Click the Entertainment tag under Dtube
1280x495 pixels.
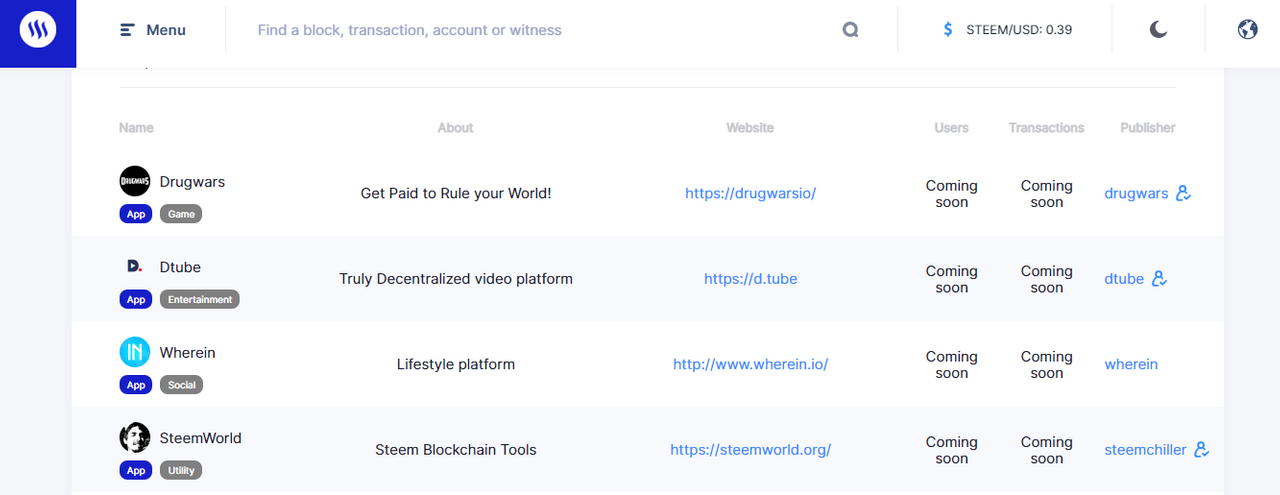(x=200, y=299)
